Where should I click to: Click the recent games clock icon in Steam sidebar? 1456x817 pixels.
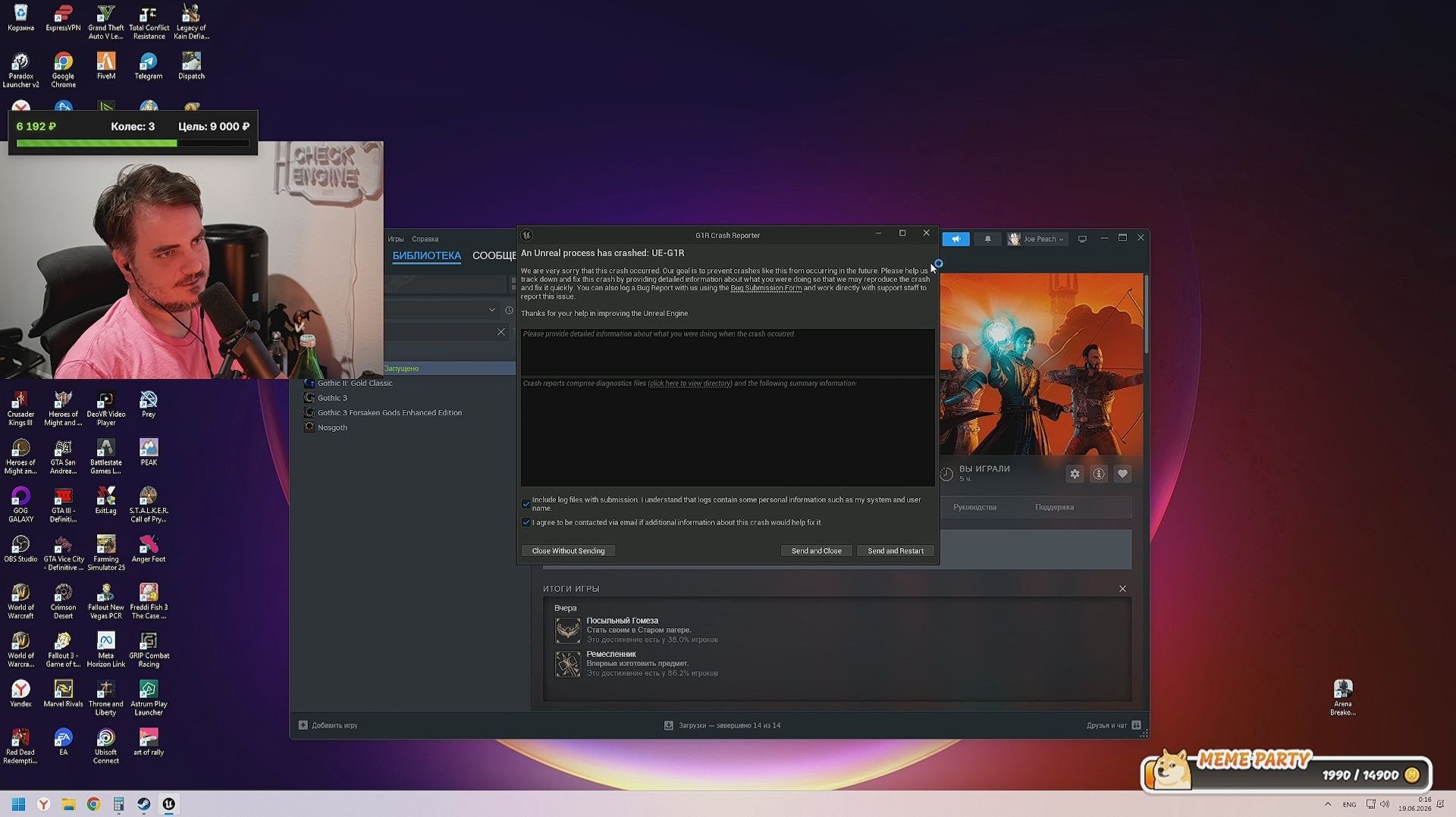tap(509, 310)
